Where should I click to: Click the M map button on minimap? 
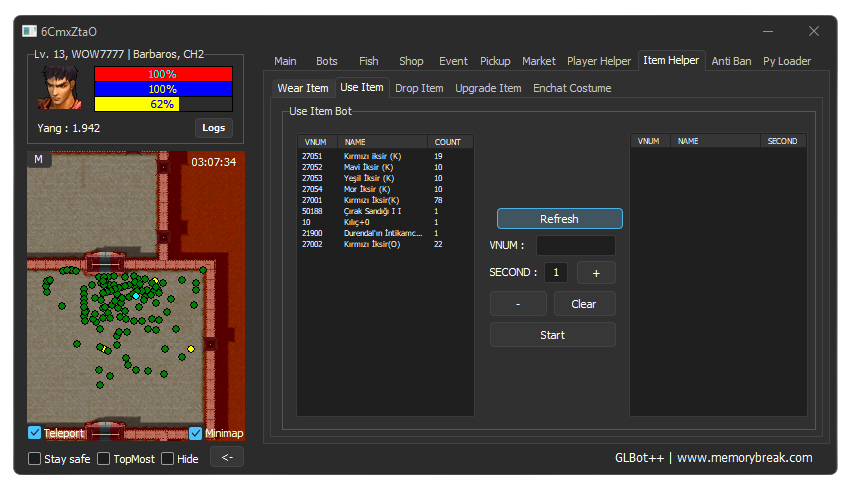pyautogui.click(x=38, y=159)
